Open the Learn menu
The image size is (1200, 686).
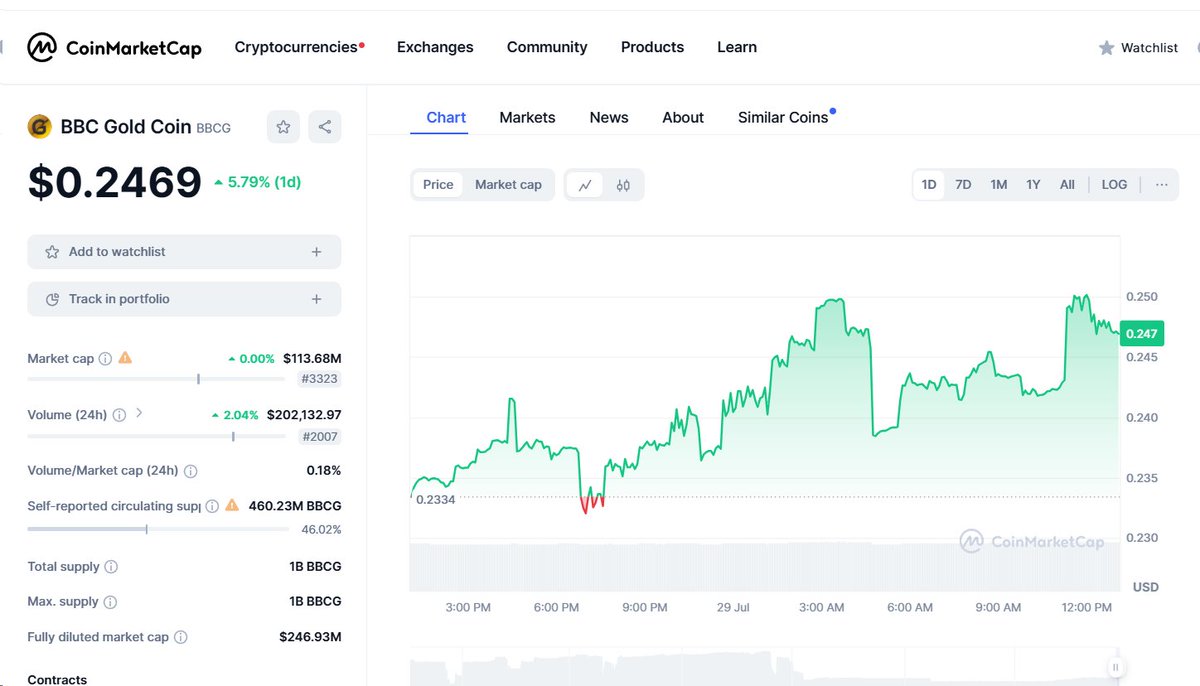[x=737, y=47]
